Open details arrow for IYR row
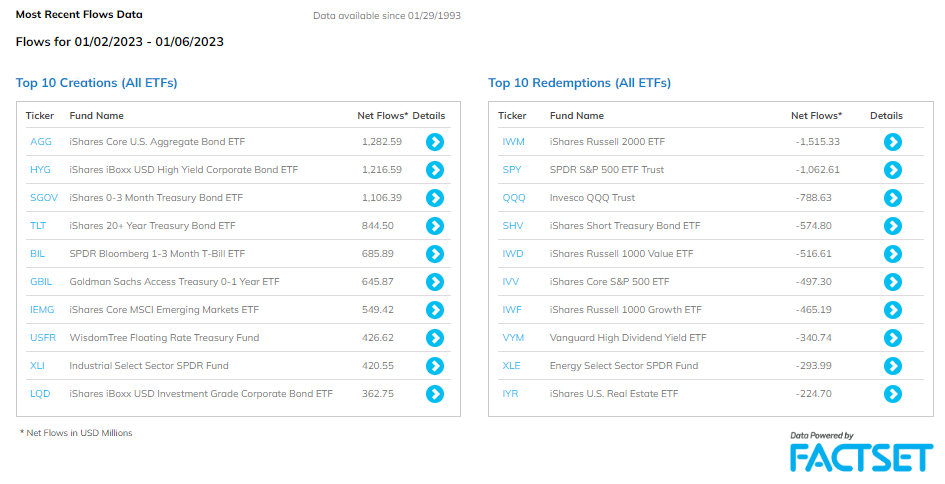This screenshot has height=484, width=945. (893, 394)
